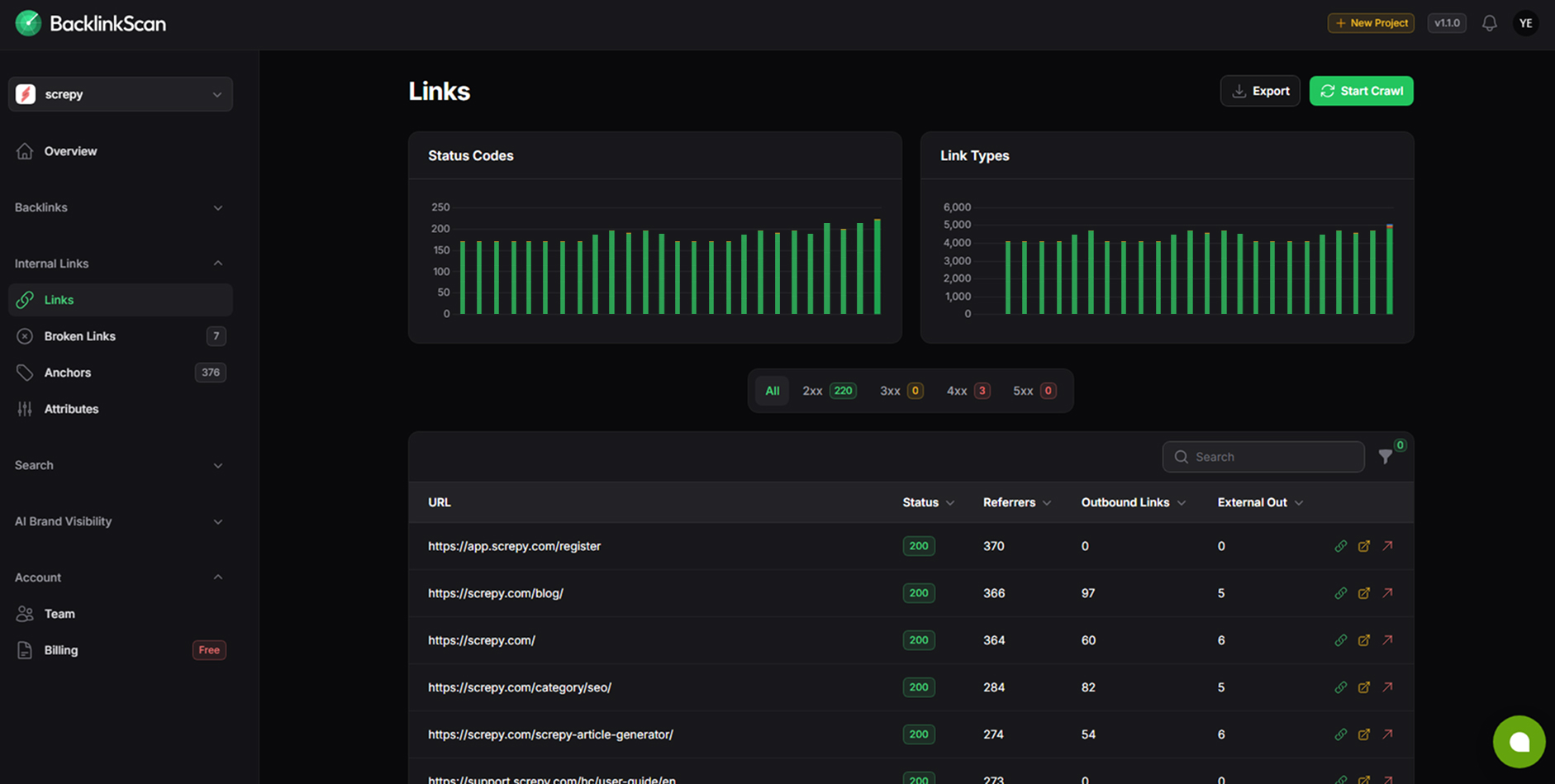Open the Billing page
Screen dimensions: 1555x784
click(x=121, y=650)
